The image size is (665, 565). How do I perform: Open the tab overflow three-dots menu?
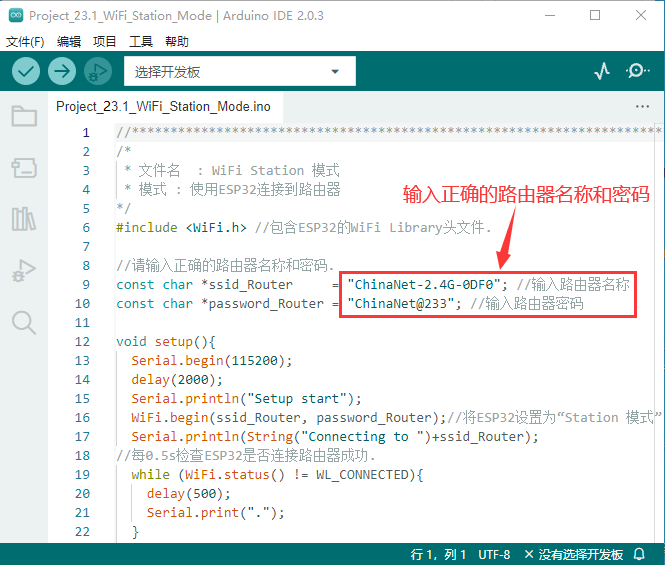point(642,106)
